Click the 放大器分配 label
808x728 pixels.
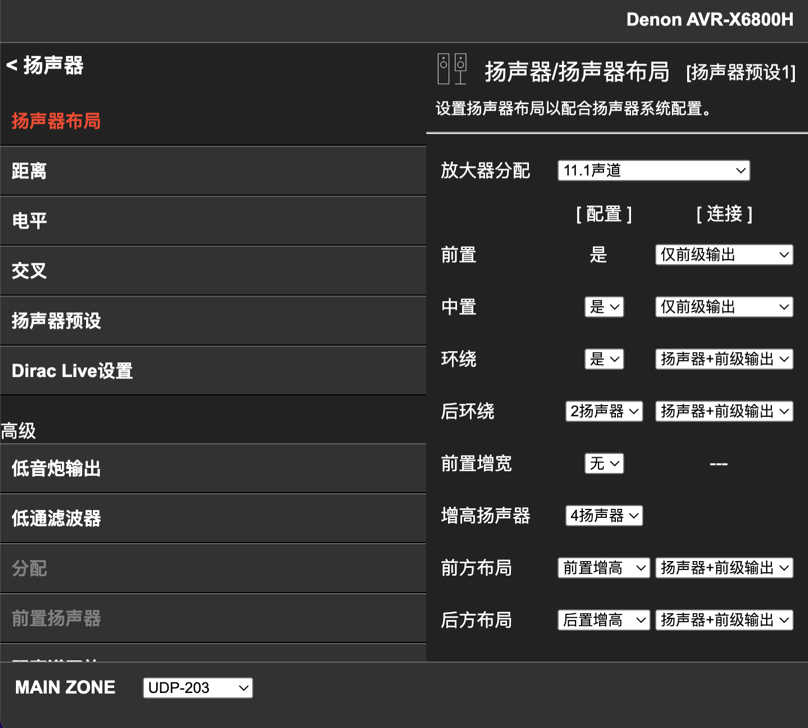pos(485,171)
